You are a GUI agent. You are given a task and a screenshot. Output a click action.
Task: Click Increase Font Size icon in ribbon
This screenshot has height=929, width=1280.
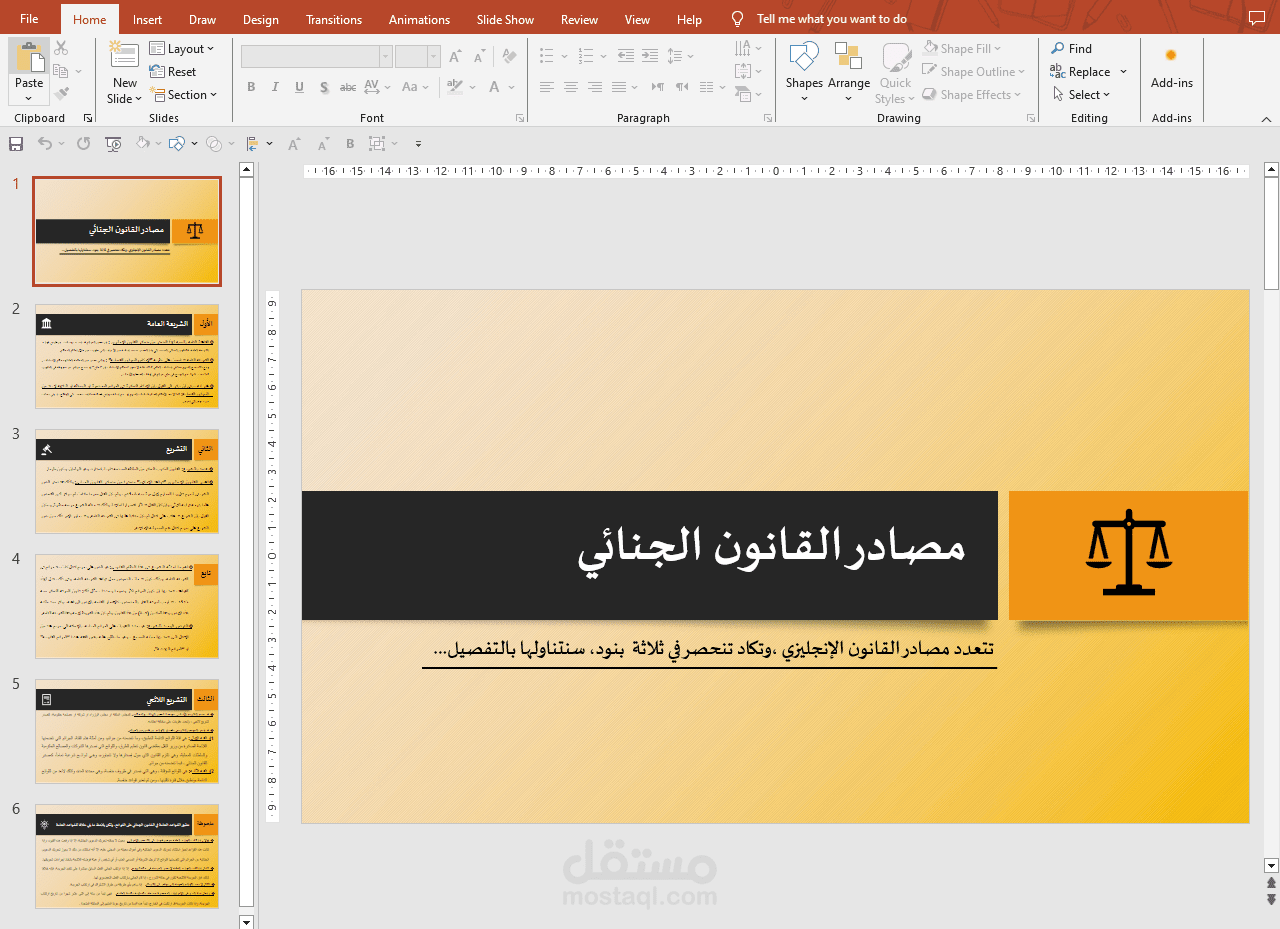click(455, 56)
